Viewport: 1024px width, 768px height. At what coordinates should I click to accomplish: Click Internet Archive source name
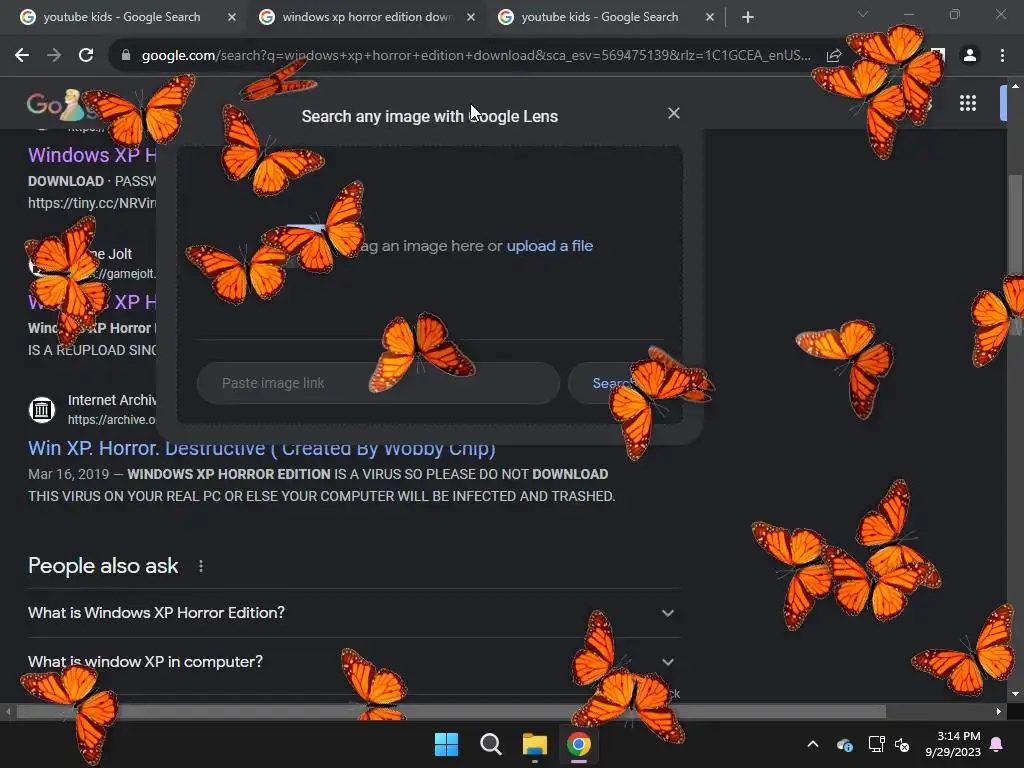[112, 400]
